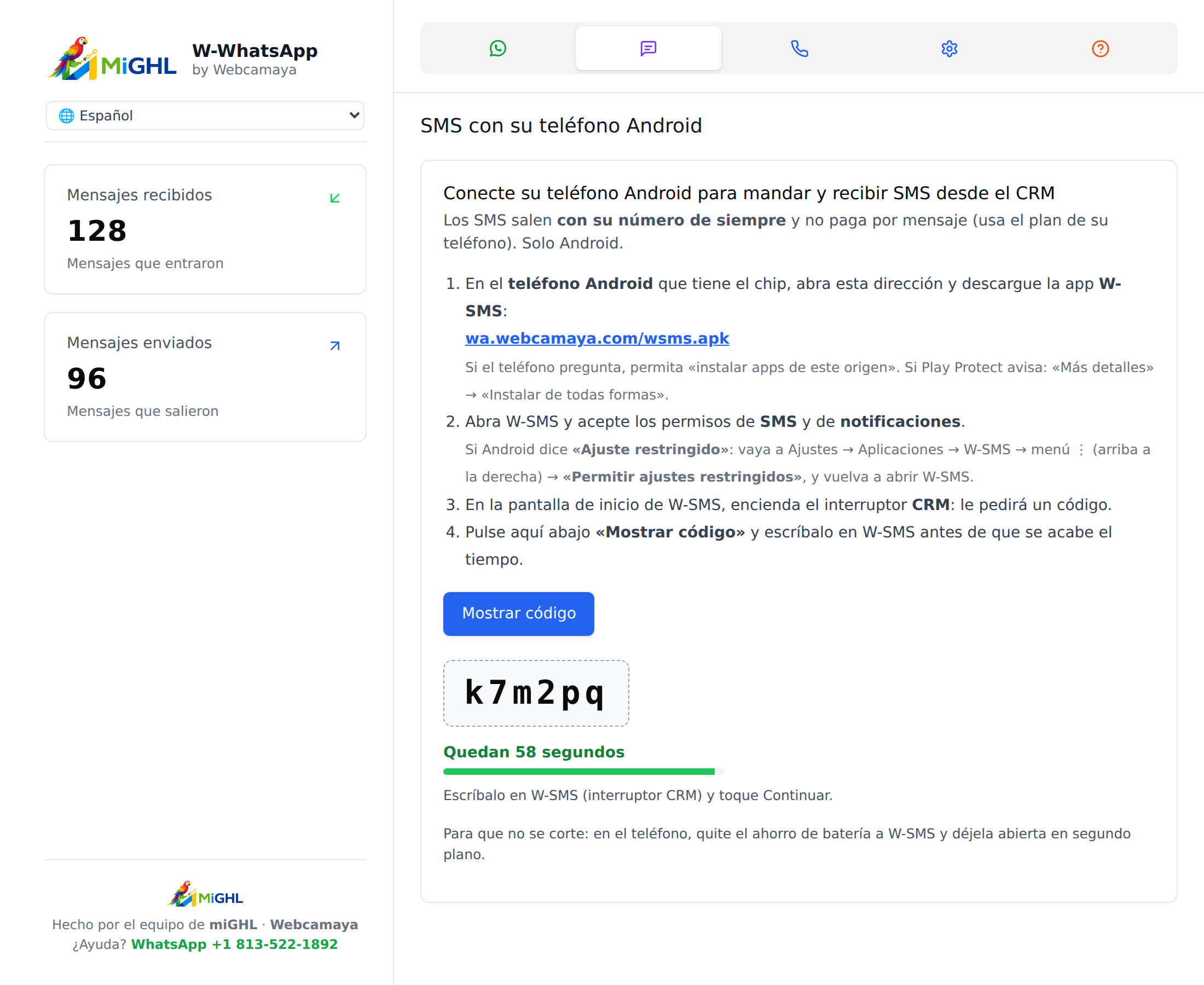Click the green countdown progress bar
The height and width of the screenshot is (985, 1204).
point(583,772)
